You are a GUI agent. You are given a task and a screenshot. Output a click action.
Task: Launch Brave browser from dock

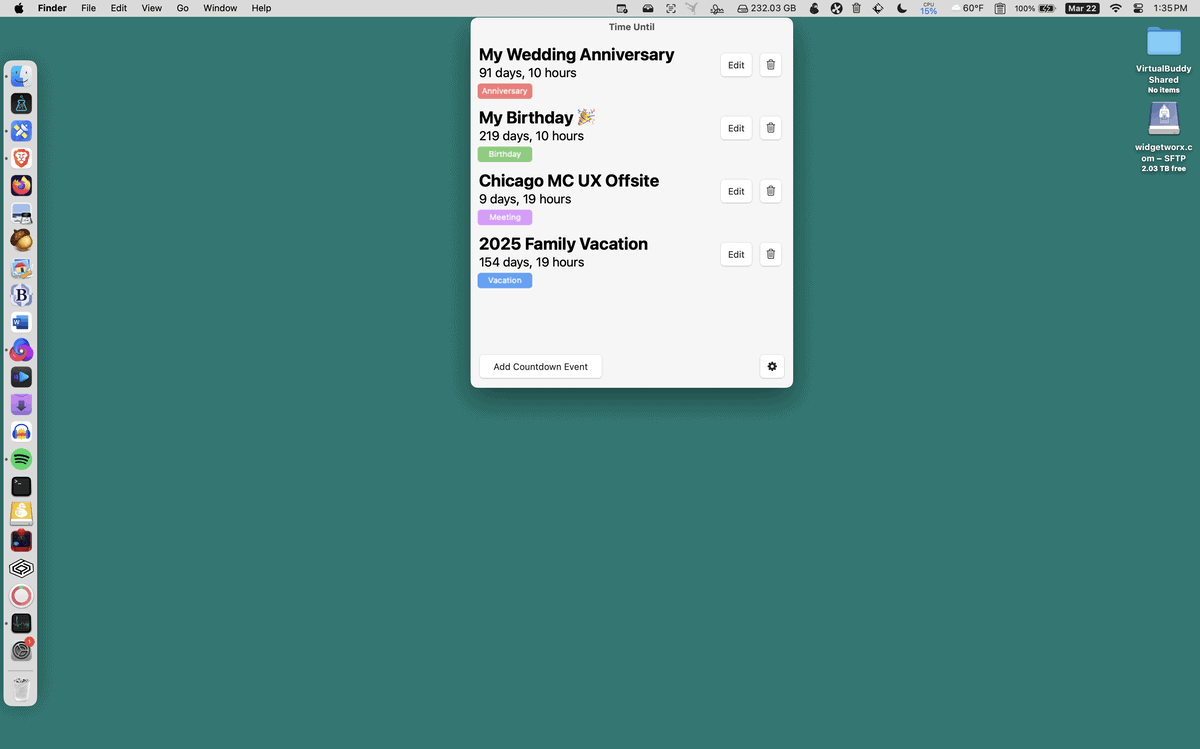point(21,158)
